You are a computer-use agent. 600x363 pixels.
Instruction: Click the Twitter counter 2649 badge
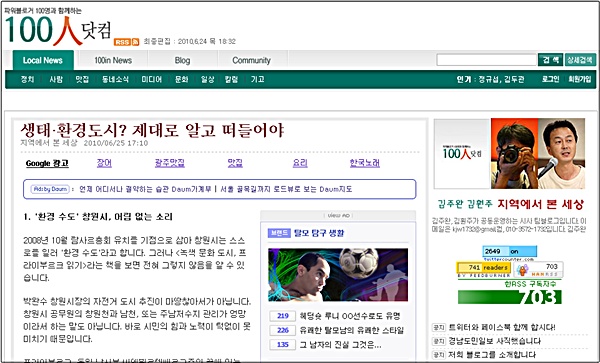[510, 252]
